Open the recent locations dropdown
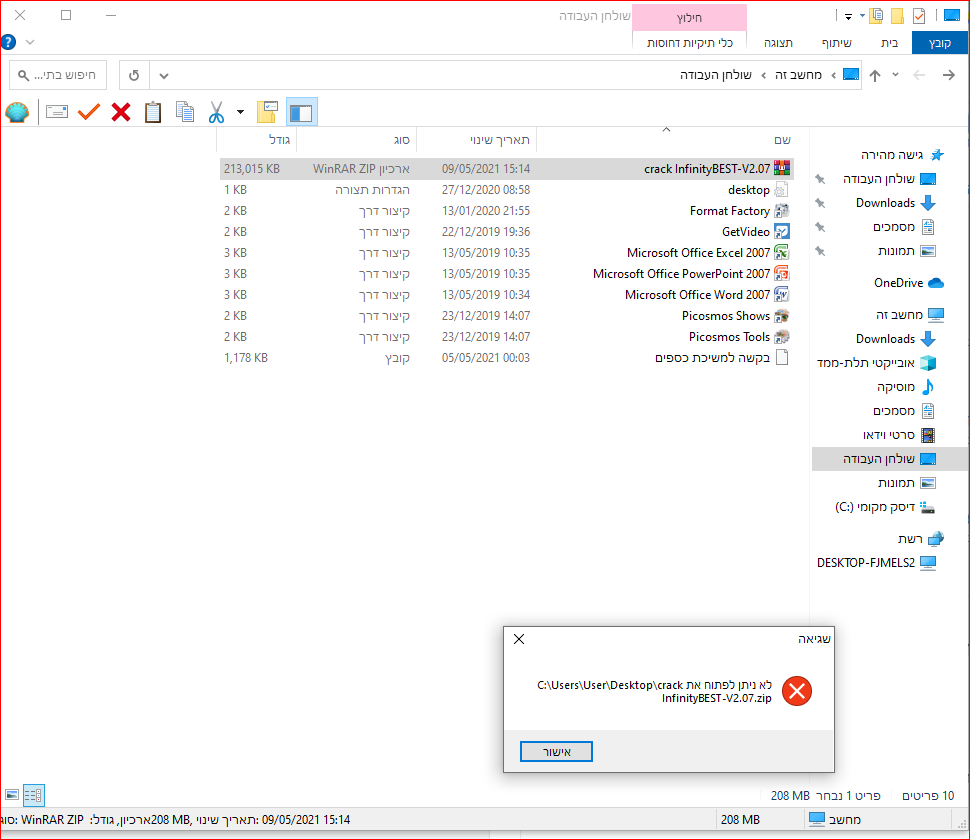This screenshot has width=970, height=840. [895, 75]
